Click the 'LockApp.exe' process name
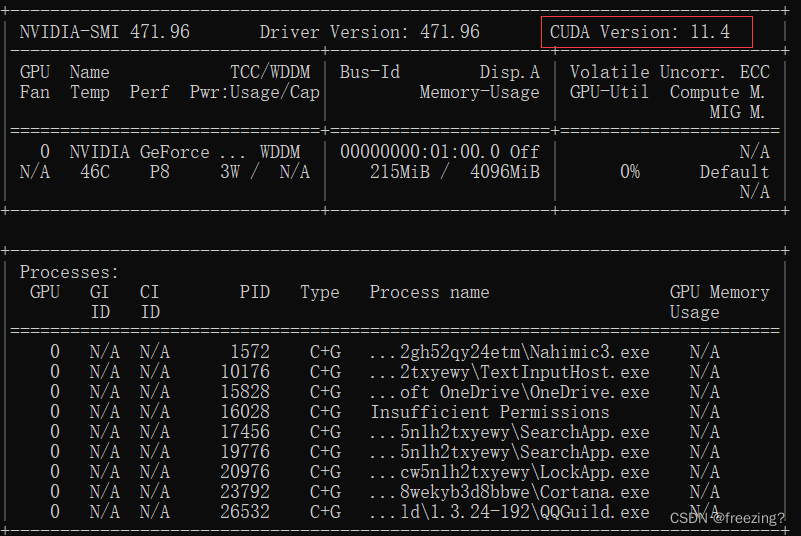The height and width of the screenshot is (536, 801). pos(595,472)
